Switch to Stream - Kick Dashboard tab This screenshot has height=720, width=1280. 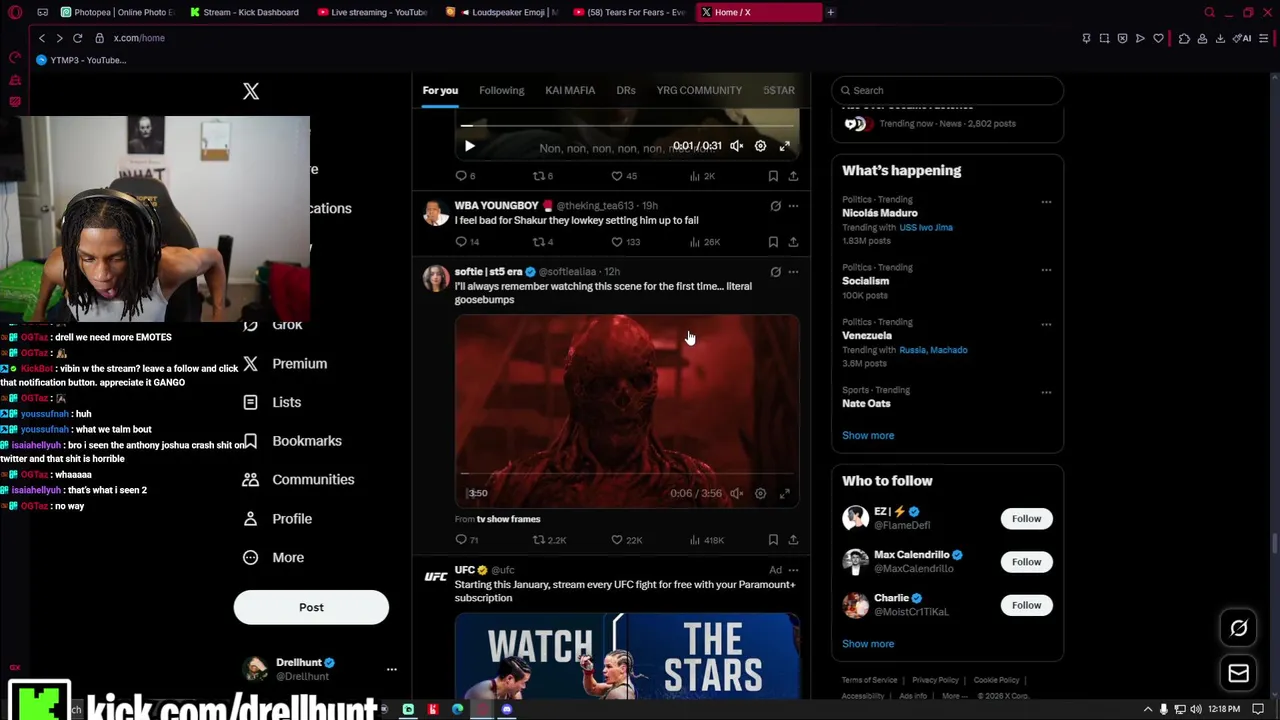tap(245, 12)
